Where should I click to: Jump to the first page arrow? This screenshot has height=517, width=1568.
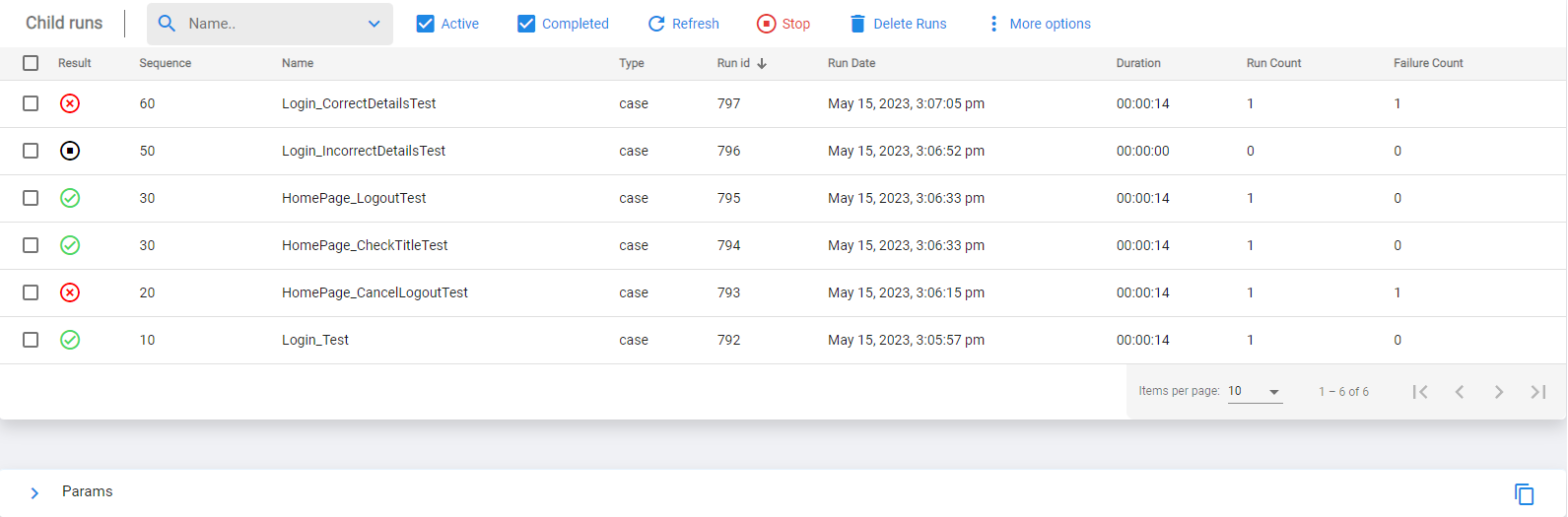tap(1420, 392)
